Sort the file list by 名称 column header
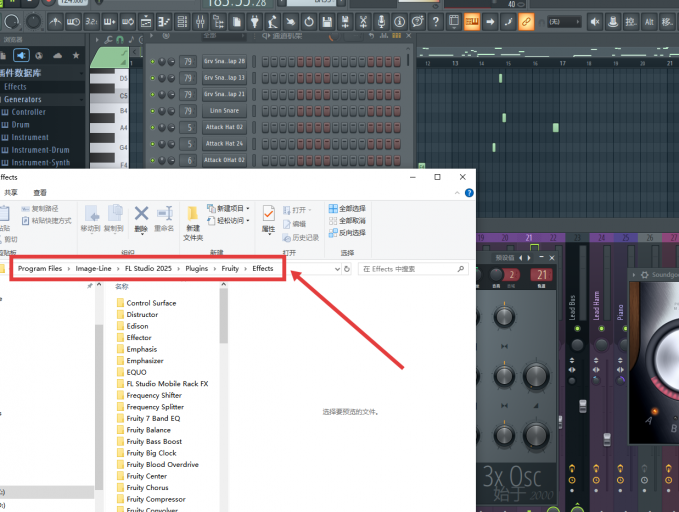Viewport: 679px width, 512px height. click(x=122, y=286)
